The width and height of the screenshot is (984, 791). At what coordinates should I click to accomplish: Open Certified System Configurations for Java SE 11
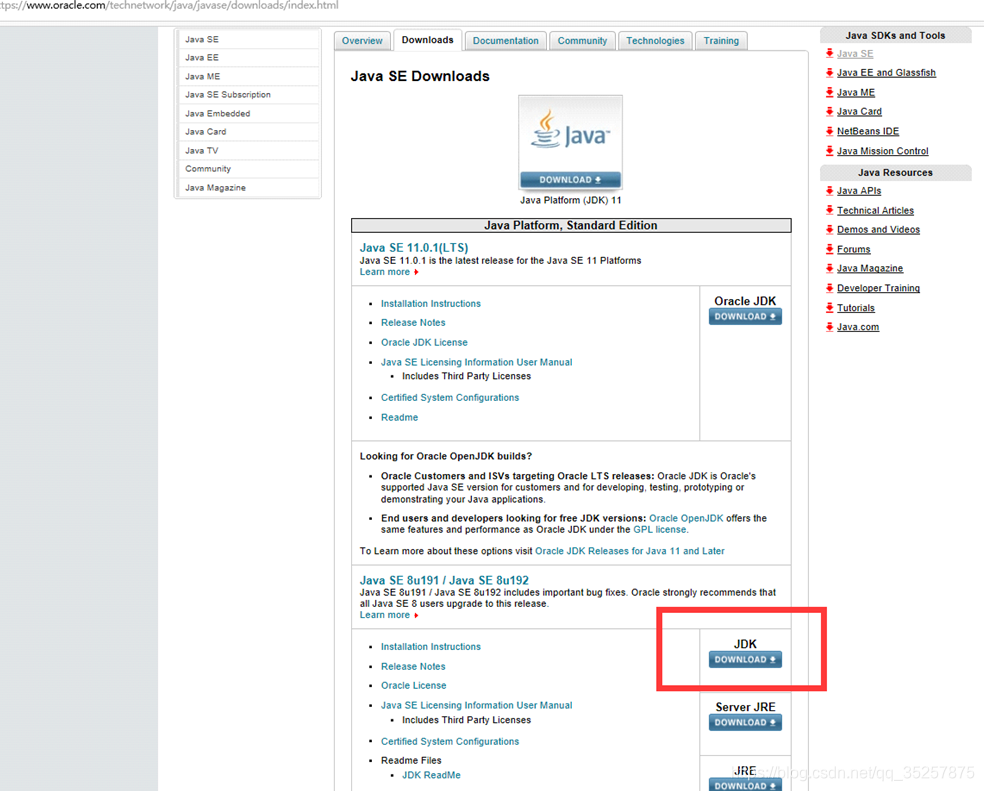coord(450,397)
